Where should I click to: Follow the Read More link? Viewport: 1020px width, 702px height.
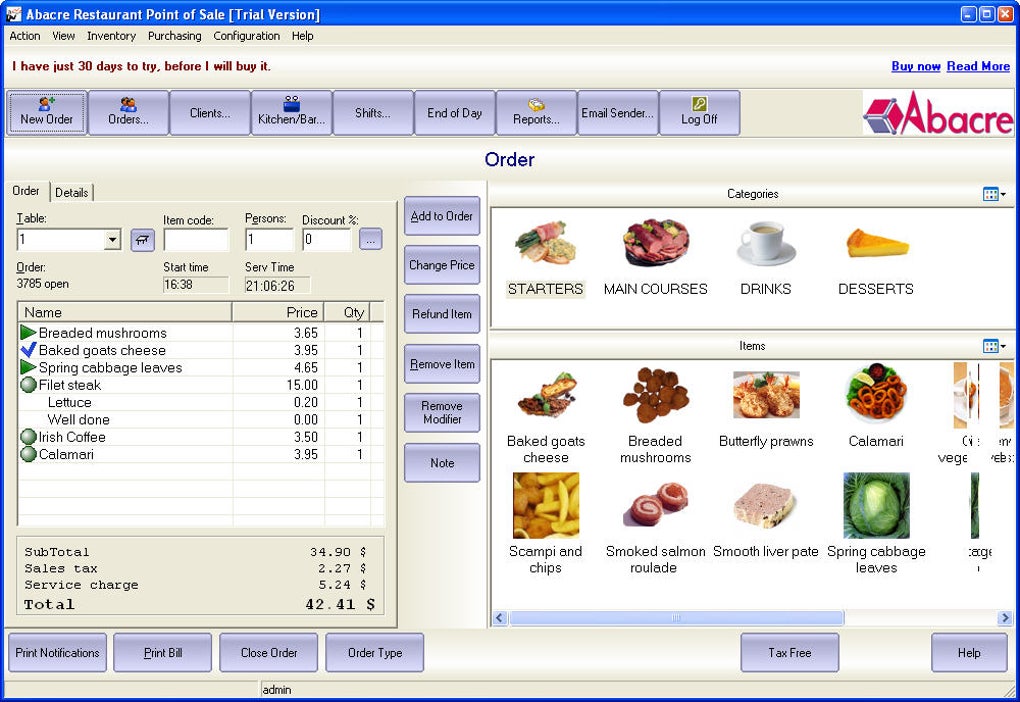[978, 66]
